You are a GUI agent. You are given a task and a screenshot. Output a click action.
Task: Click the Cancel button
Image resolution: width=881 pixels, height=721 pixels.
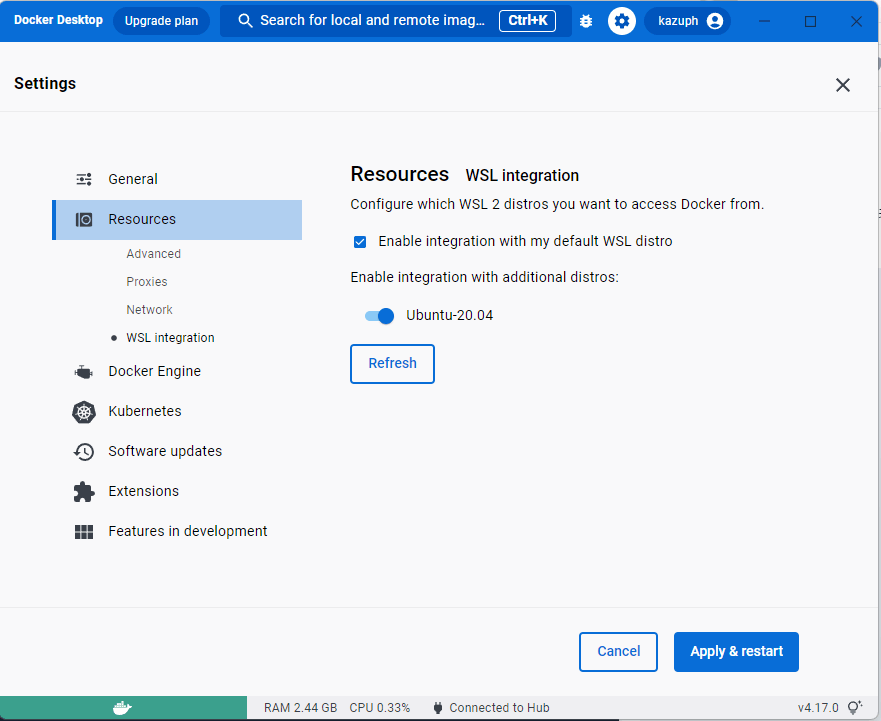[618, 651]
